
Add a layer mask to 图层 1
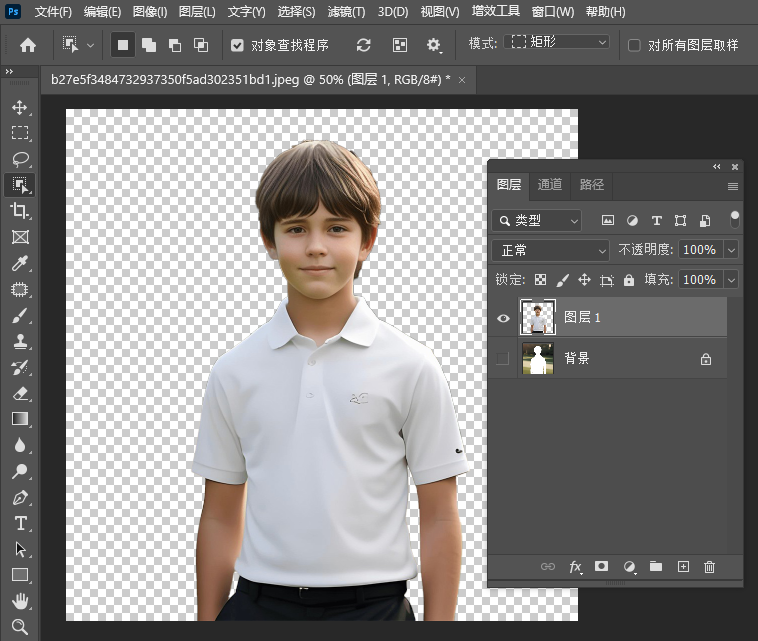coord(602,567)
